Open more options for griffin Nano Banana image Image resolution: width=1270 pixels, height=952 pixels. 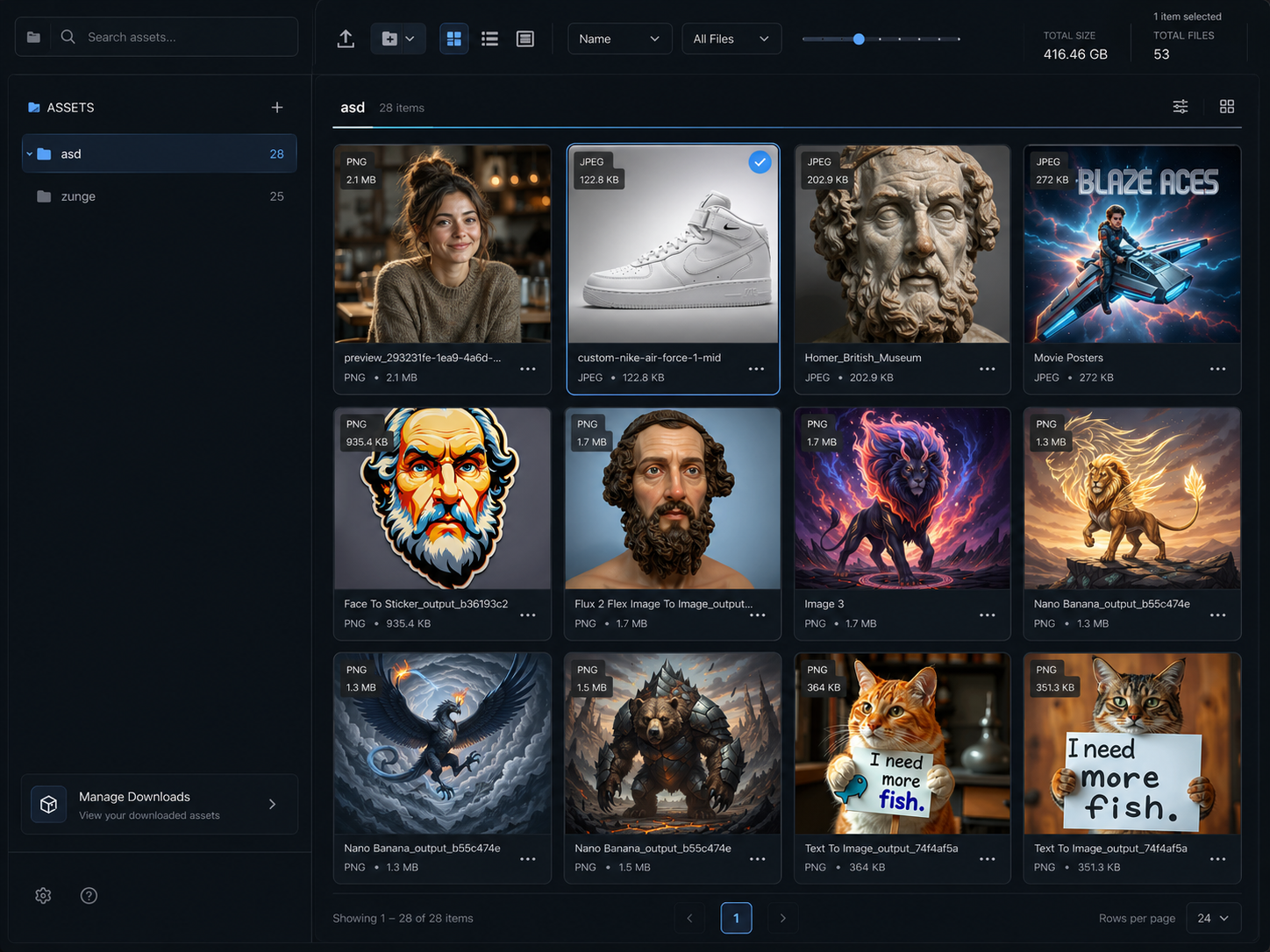pos(527,859)
